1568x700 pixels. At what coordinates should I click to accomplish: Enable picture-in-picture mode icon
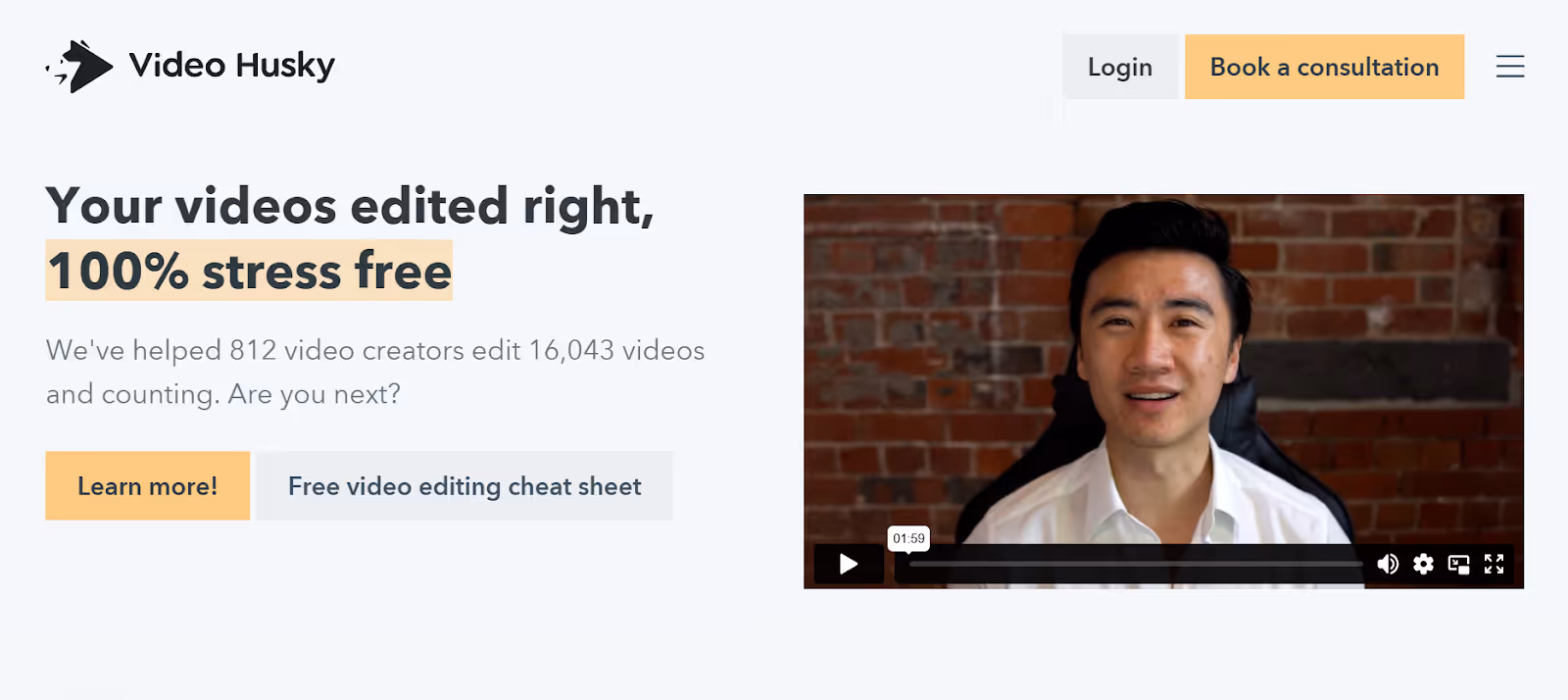pyautogui.click(x=1458, y=565)
